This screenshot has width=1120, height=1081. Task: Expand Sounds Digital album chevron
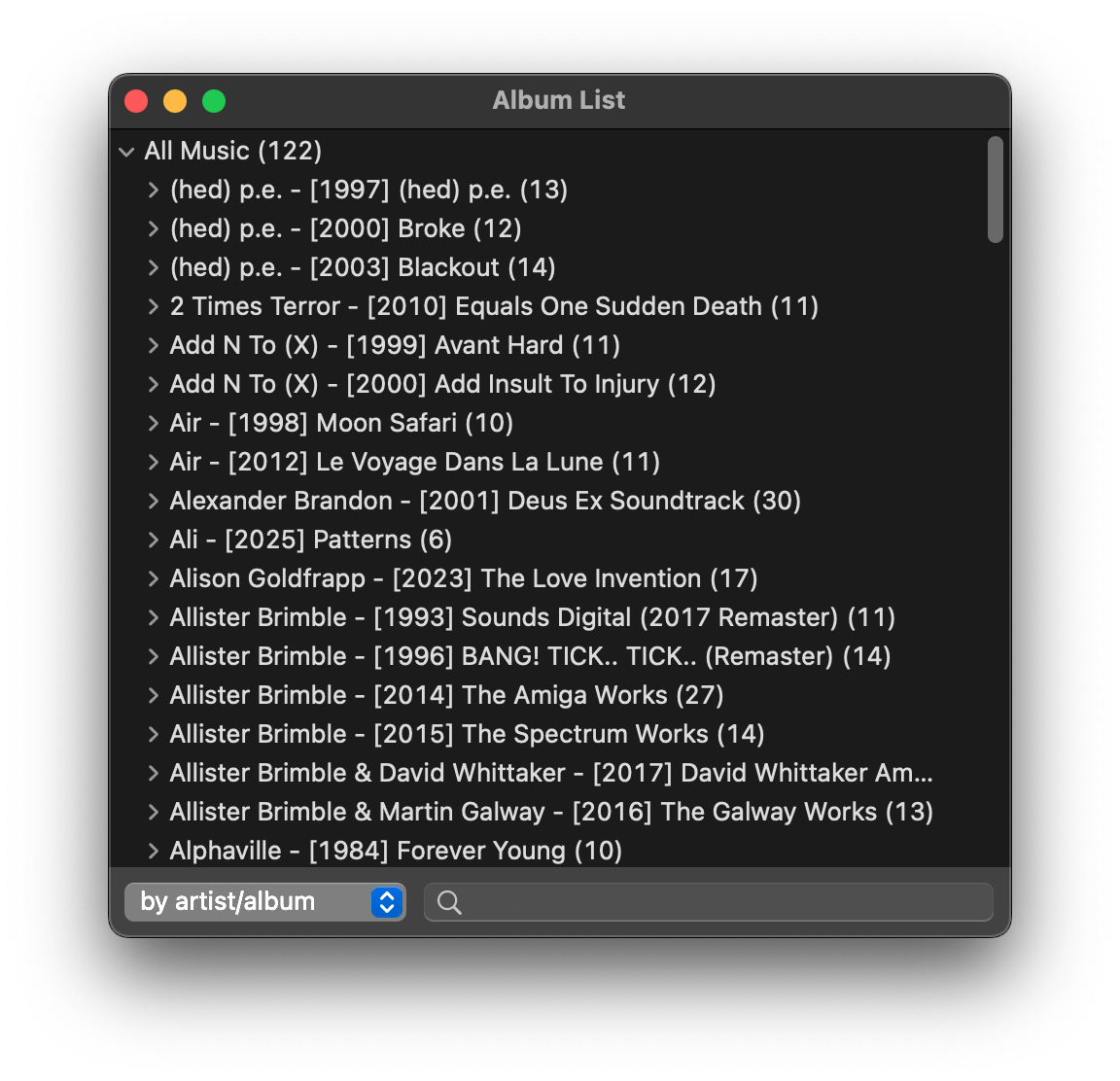[153, 618]
